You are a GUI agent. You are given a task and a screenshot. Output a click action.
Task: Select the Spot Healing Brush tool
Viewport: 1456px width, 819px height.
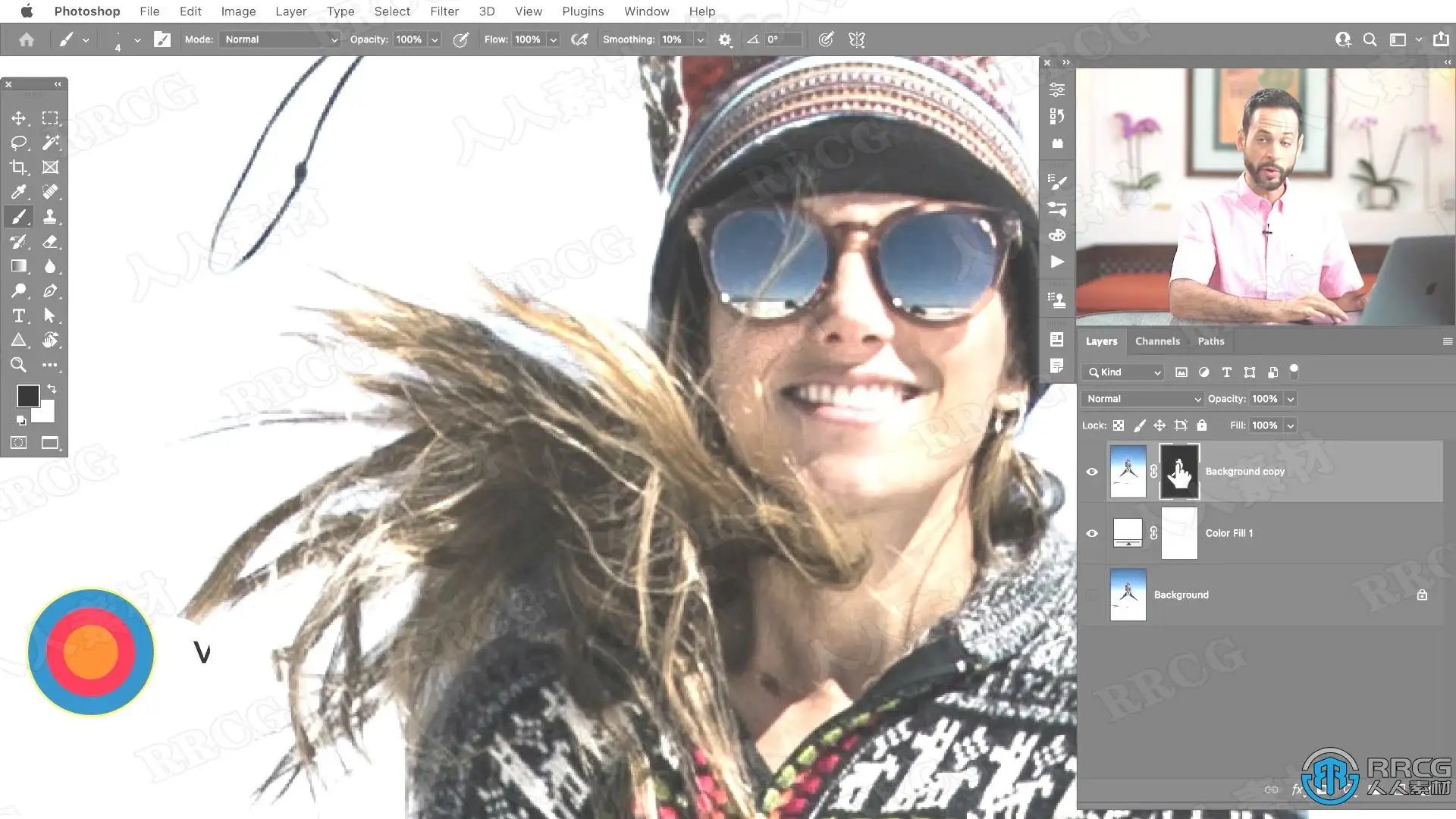[50, 192]
